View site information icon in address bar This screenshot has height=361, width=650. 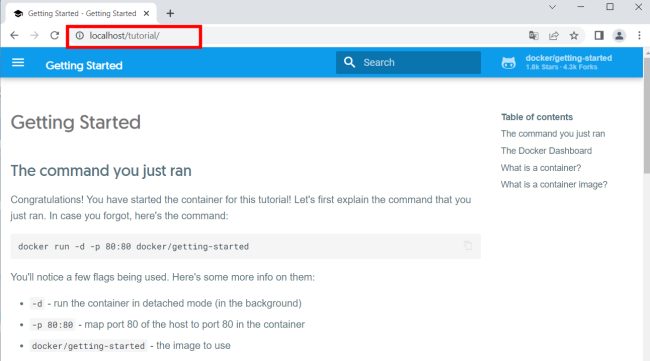click(x=80, y=36)
